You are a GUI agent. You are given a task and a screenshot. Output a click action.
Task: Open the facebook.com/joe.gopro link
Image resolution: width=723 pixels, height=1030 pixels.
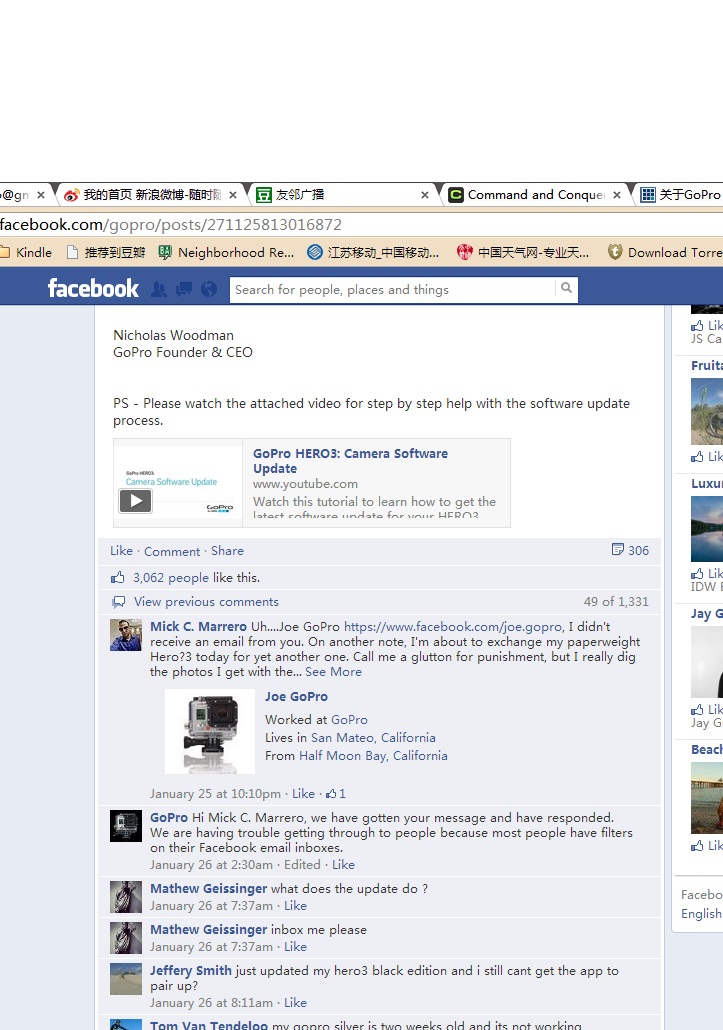click(x=454, y=627)
